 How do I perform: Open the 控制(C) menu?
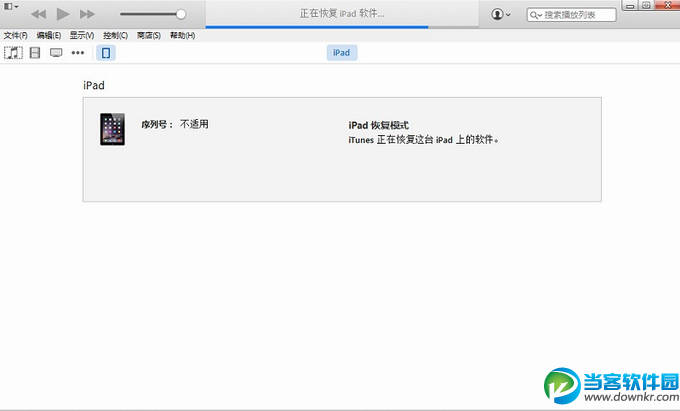(115, 36)
